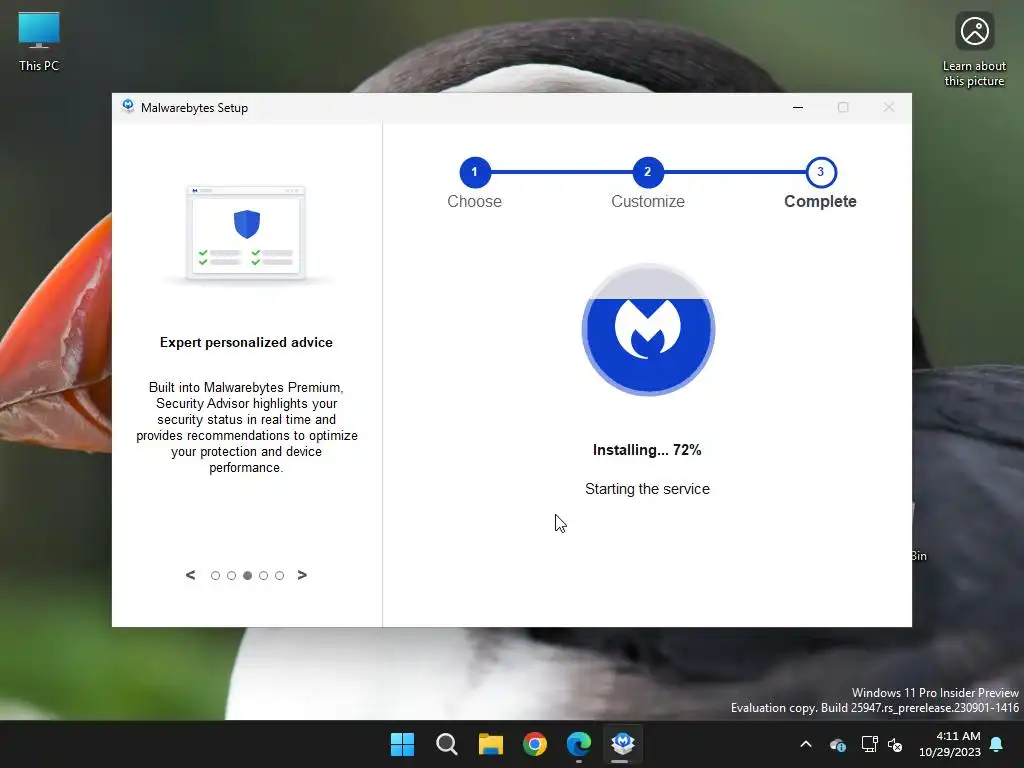
Task: Click the network display tray icon
Action: (x=869, y=744)
